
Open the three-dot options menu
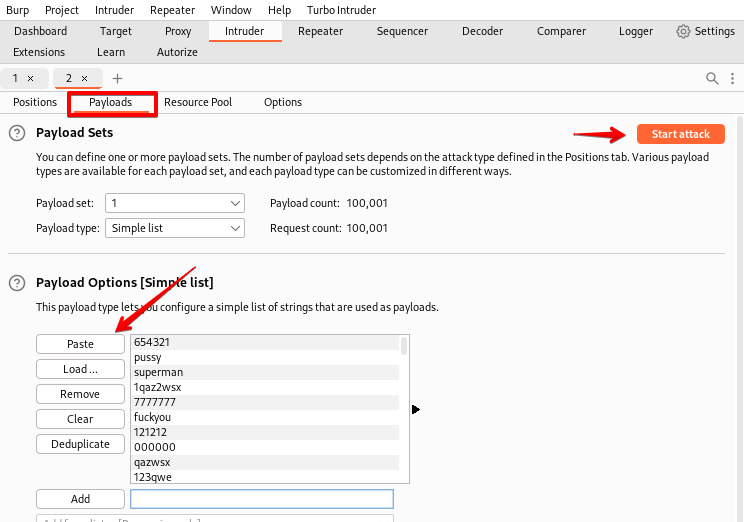(732, 78)
